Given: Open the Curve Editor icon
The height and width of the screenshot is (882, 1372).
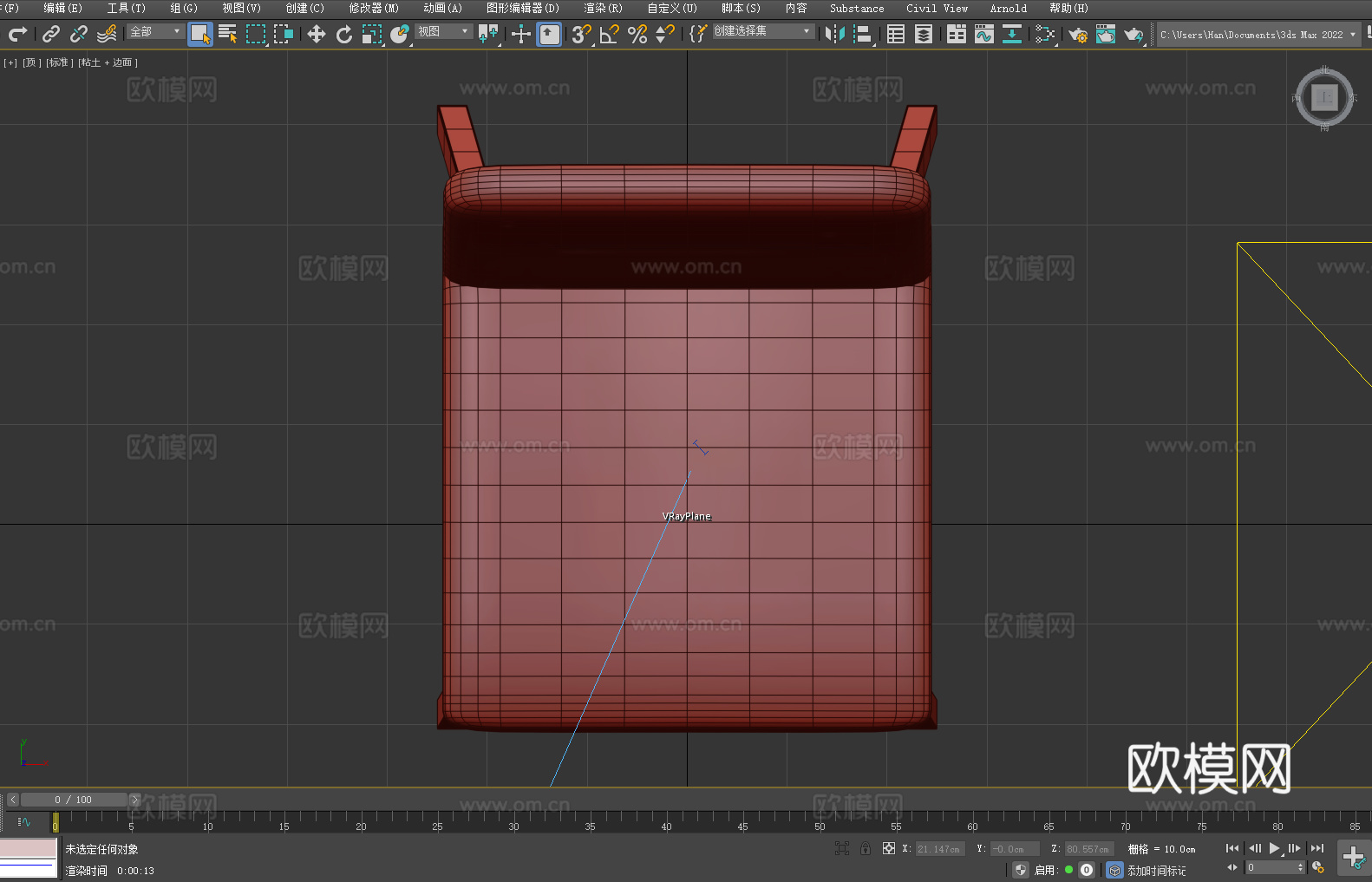Looking at the screenshot, I should (984, 34).
